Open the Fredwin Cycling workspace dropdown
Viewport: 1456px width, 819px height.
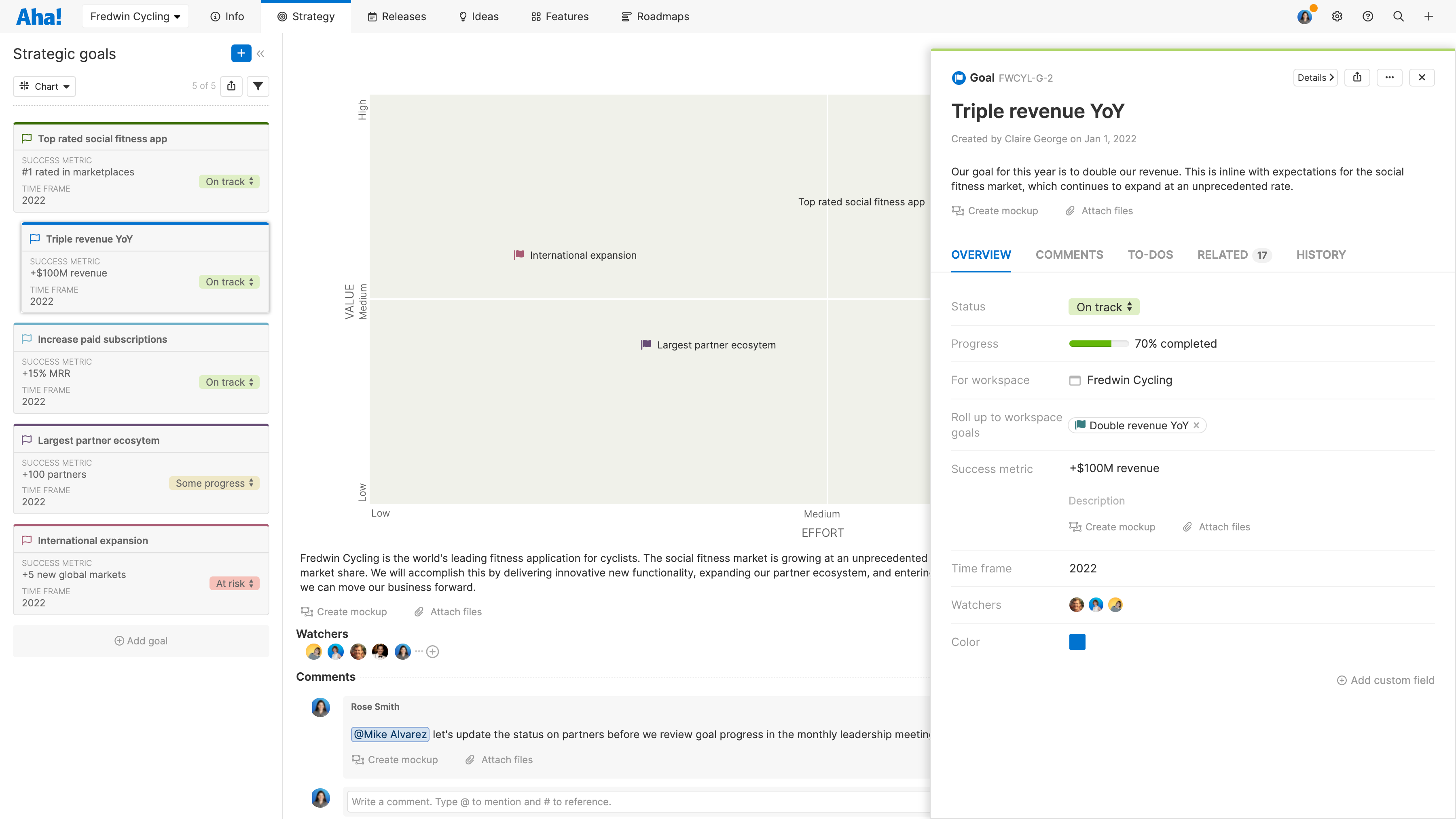tap(135, 17)
